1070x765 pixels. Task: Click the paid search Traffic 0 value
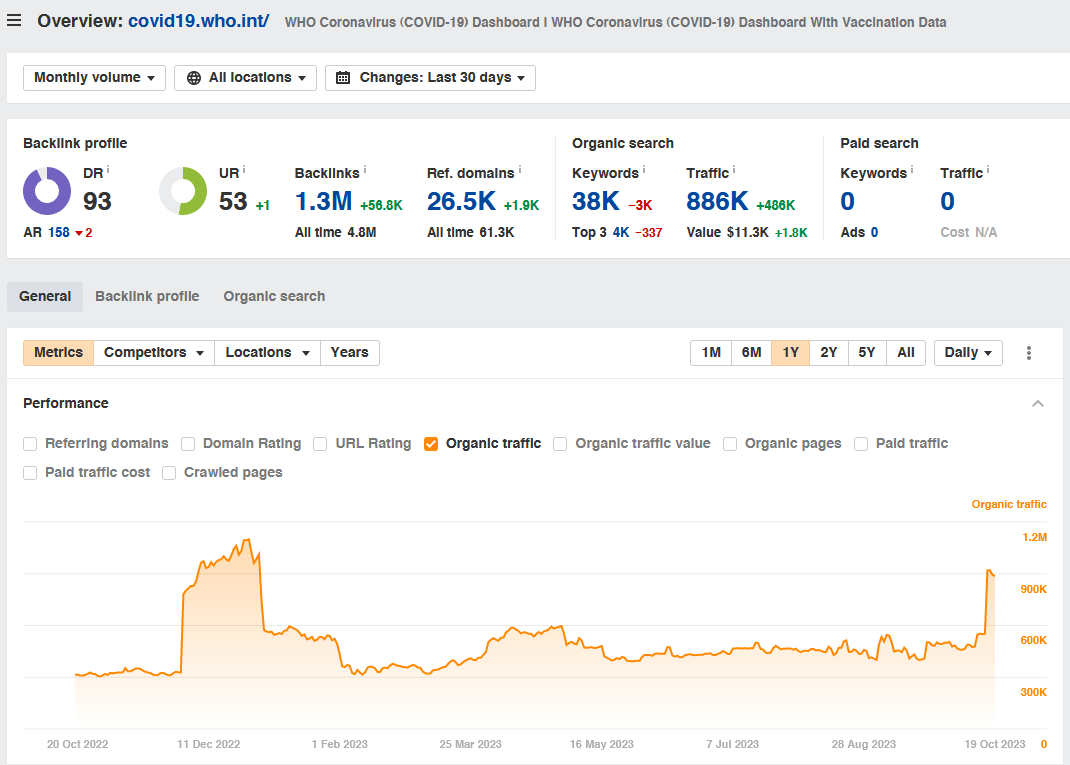pos(947,201)
